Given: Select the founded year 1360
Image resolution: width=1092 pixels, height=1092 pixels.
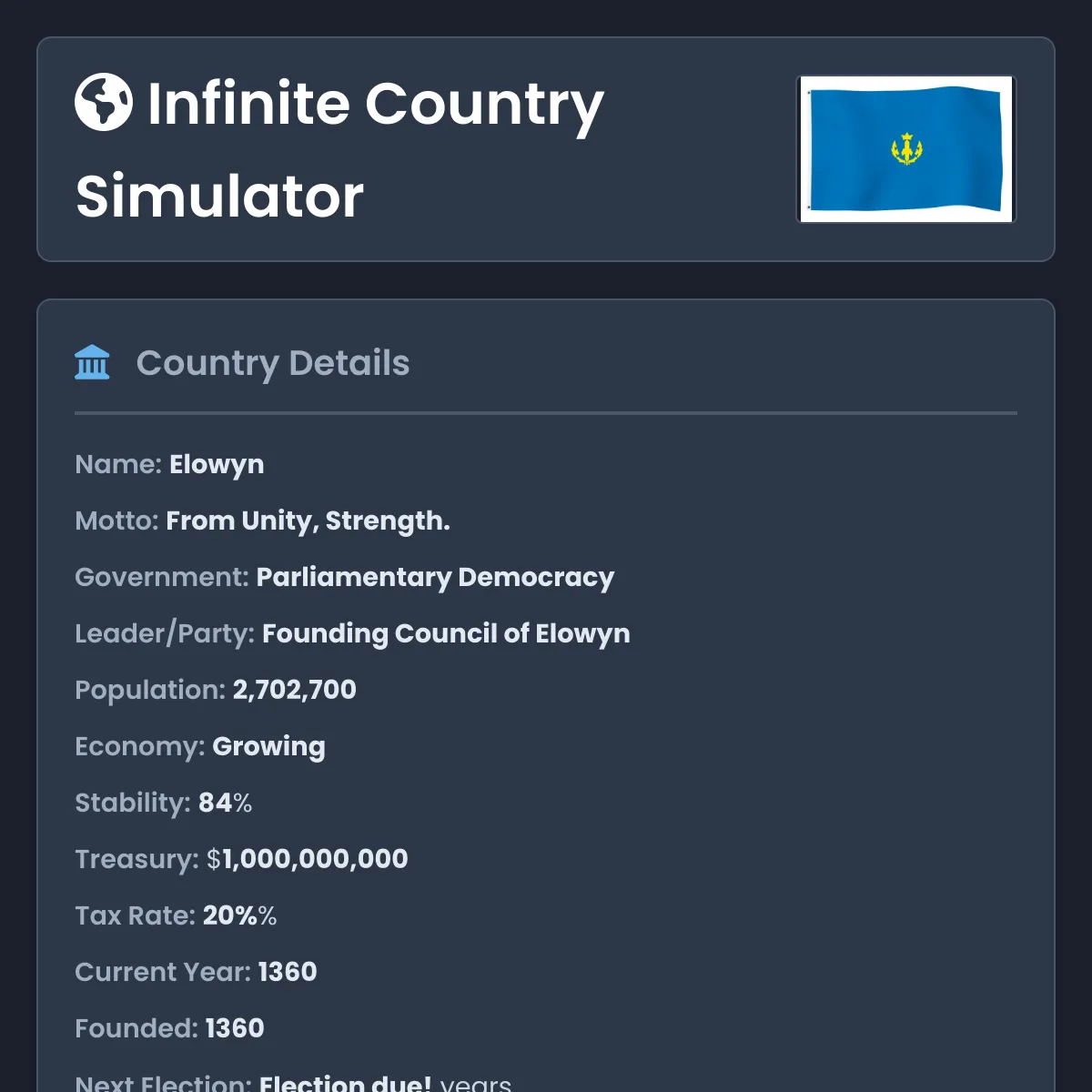Looking at the screenshot, I should (234, 1028).
